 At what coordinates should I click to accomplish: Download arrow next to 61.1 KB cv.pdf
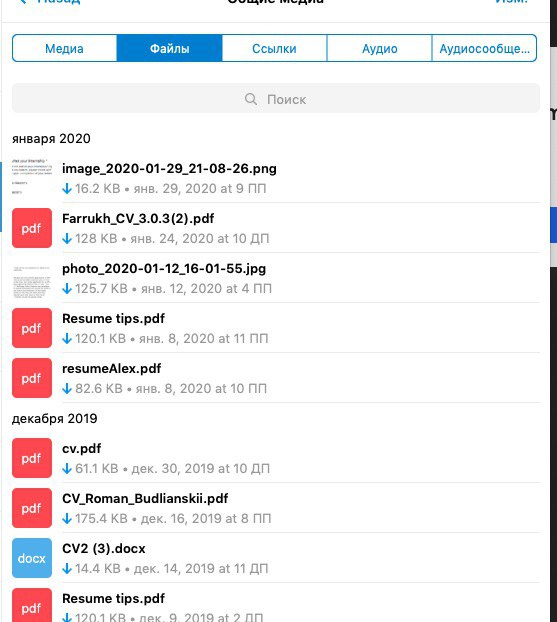click(x=67, y=469)
